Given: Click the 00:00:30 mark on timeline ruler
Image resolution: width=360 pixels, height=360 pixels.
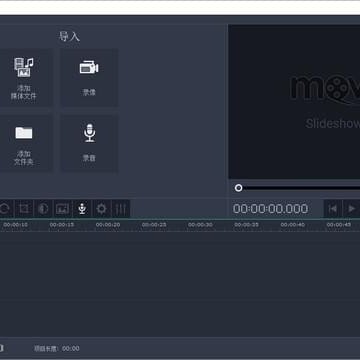Looking at the screenshot, I should tap(200, 225).
